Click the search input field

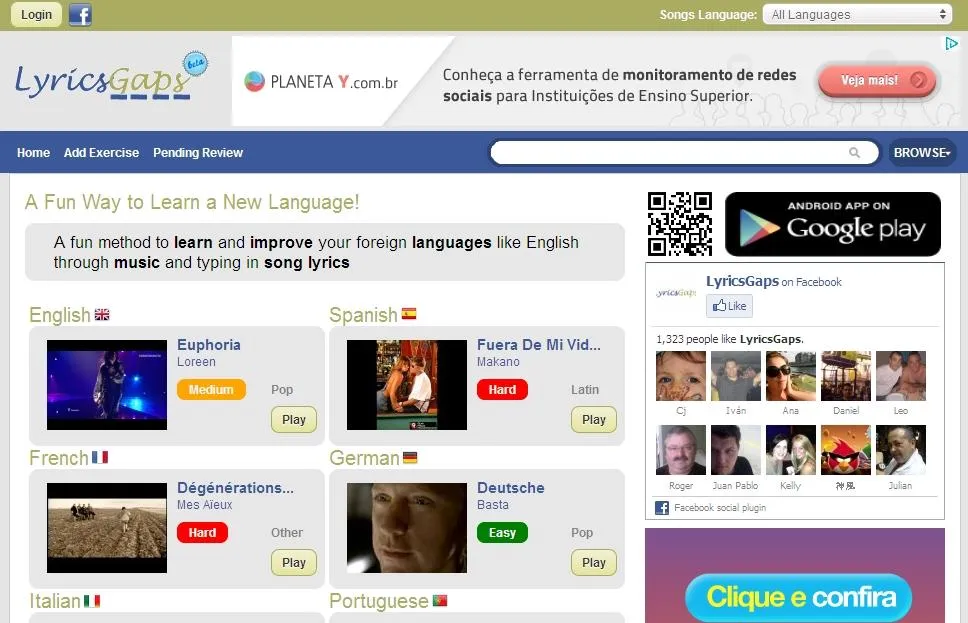click(x=684, y=153)
